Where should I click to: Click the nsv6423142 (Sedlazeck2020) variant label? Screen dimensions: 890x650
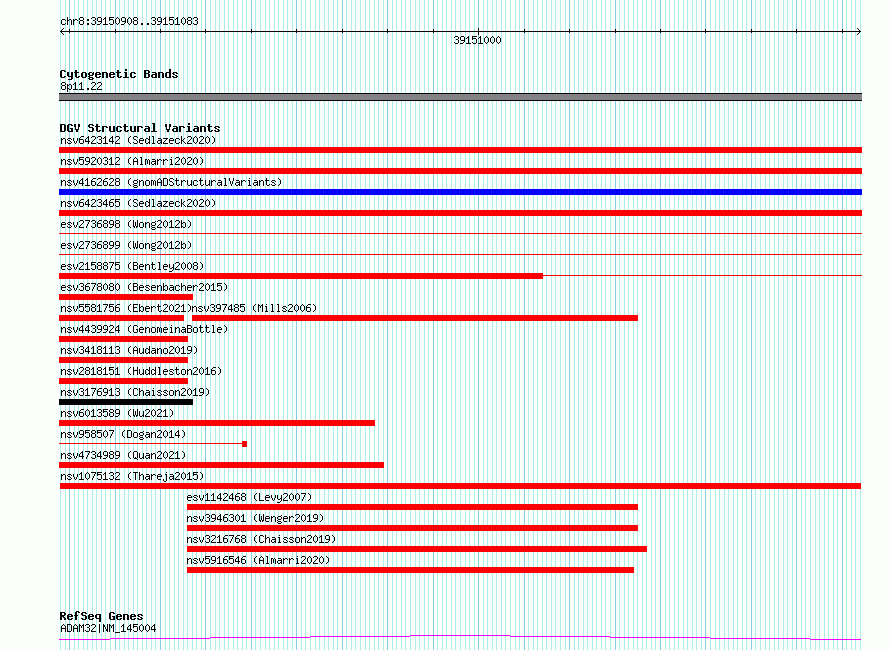(138, 140)
